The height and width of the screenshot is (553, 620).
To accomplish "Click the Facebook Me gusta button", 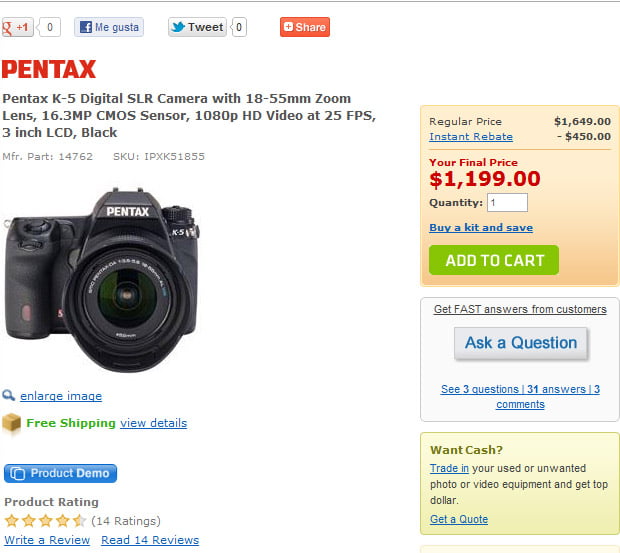I will [109, 27].
